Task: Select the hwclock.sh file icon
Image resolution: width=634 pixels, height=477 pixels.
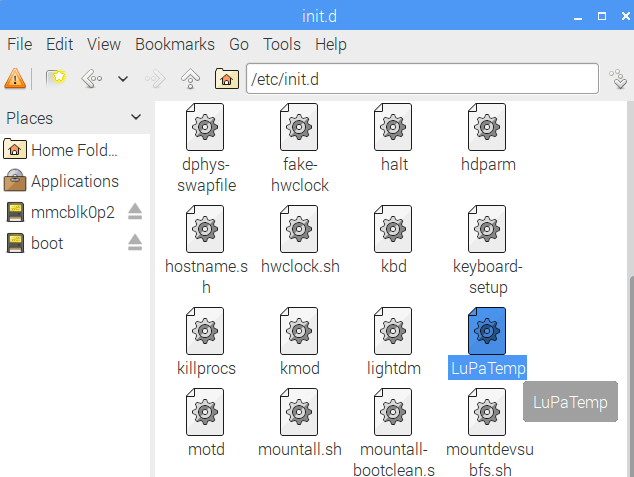Action: 299,229
